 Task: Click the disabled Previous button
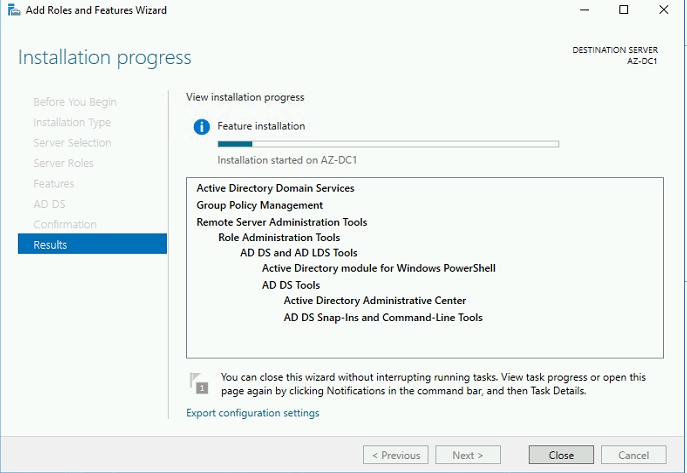[x=396, y=455]
